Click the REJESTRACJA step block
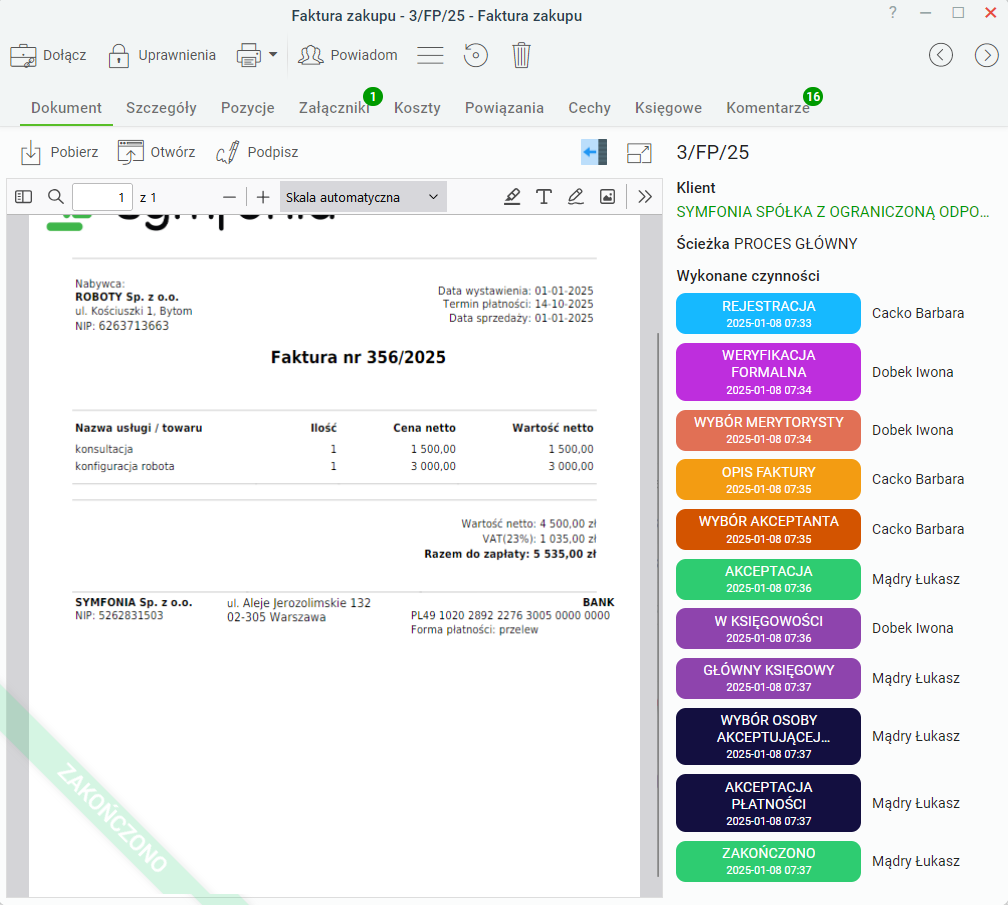Viewport: 1008px width, 905px height. (x=768, y=314)
